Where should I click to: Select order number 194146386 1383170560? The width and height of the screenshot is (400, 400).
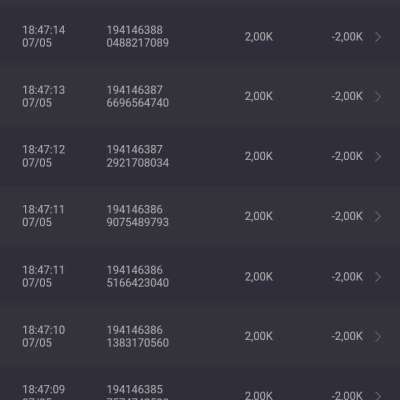(x=138, y=336)
